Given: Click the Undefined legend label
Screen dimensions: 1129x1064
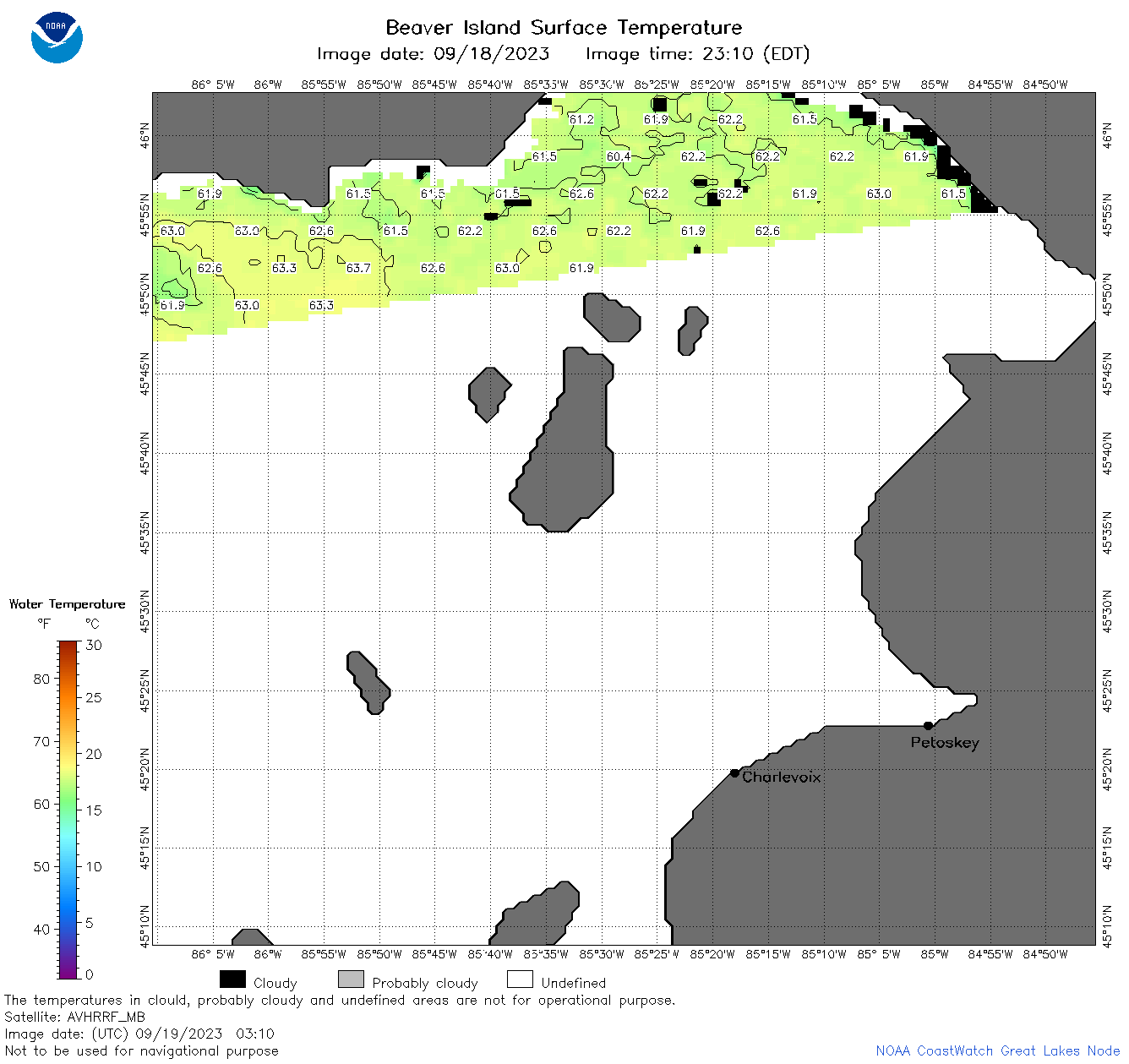Looking at the screenshot, I should pyautogui.click(x=574, y=983).
